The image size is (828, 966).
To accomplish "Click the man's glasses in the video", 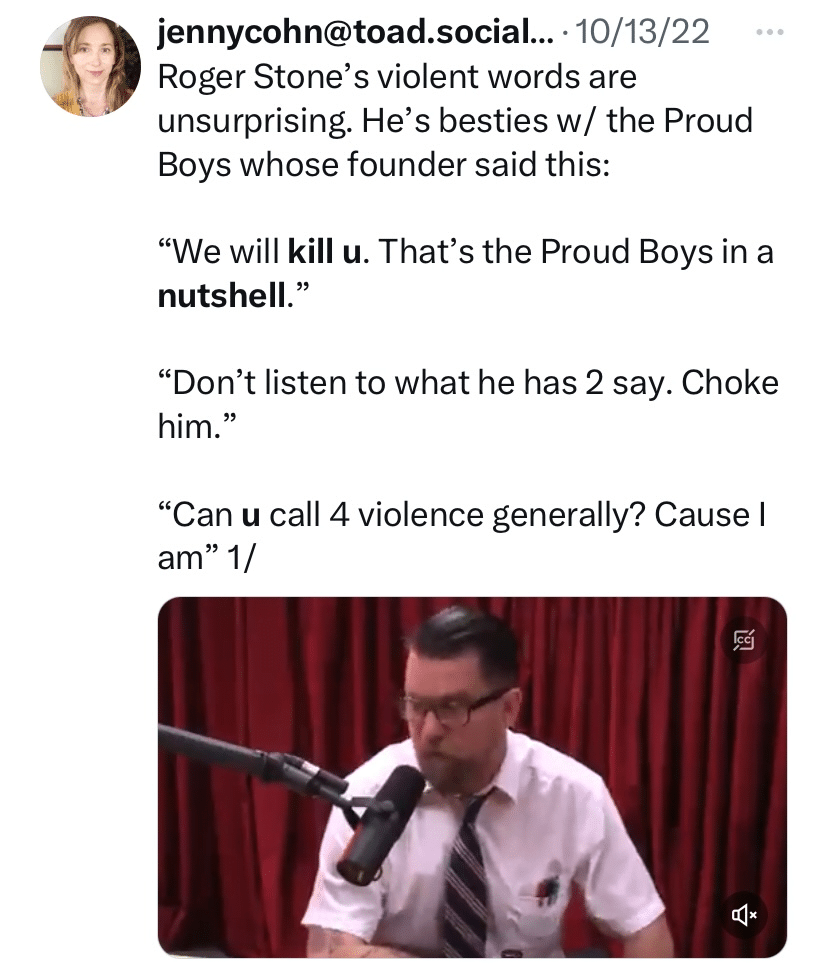I will [x=455, y=708].
